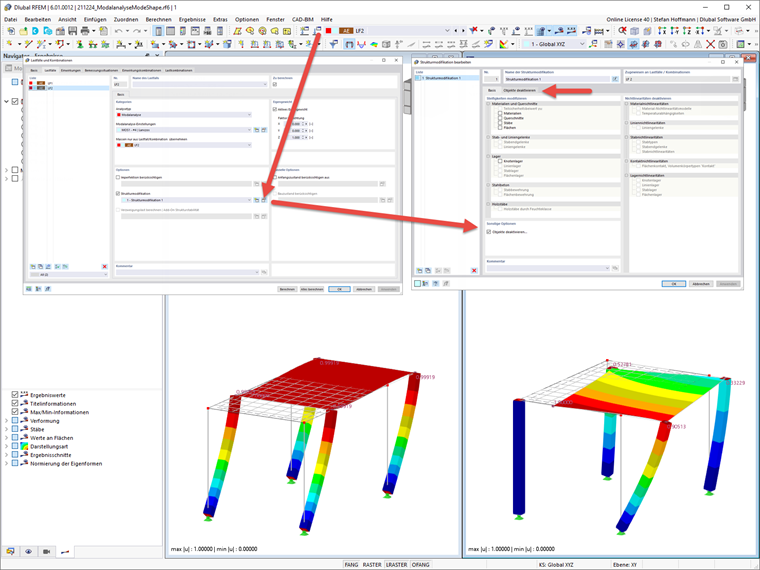Click Abbrechen in Lastfälle und Kombinationen dialog
Screen dimensions: 760x570
click(364, 289)
